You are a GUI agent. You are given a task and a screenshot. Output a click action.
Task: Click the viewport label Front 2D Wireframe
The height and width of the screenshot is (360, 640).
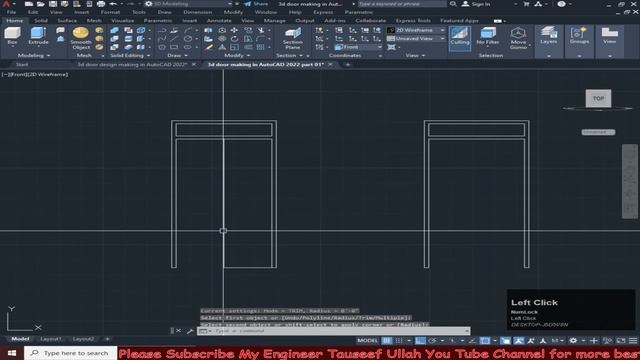pos(35,75)
